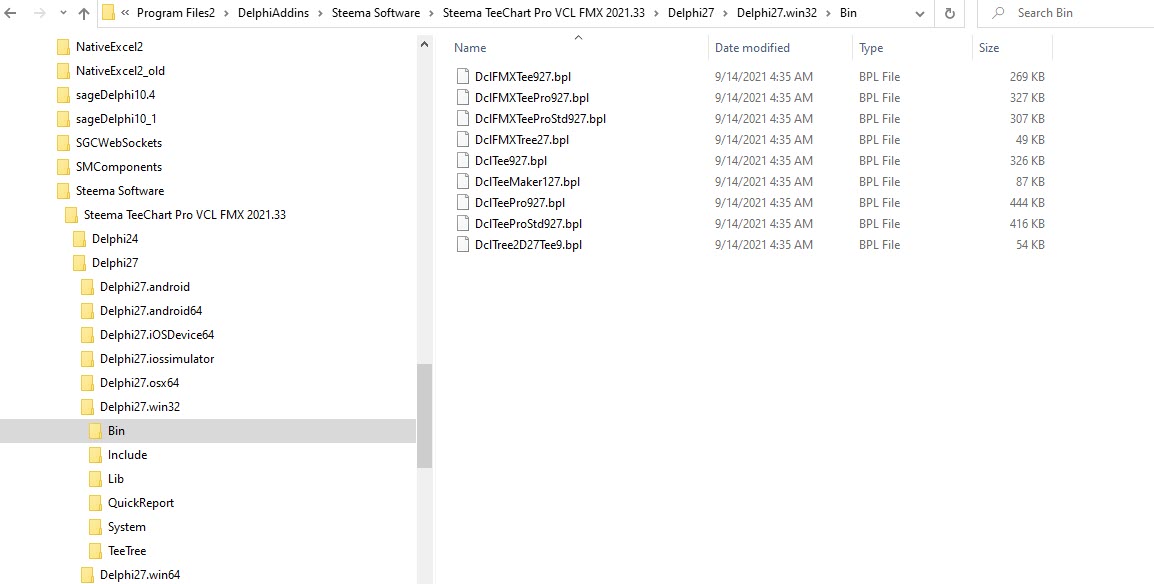Go up one folder level
The image size is (1154, 584).
84,13
